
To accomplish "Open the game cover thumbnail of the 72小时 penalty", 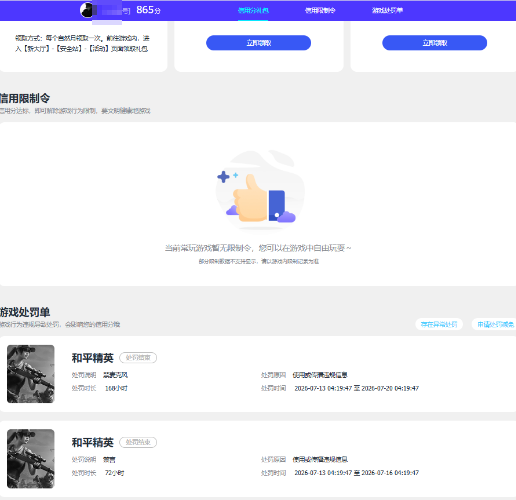I will pyautogui.click(x=31, y=458).
